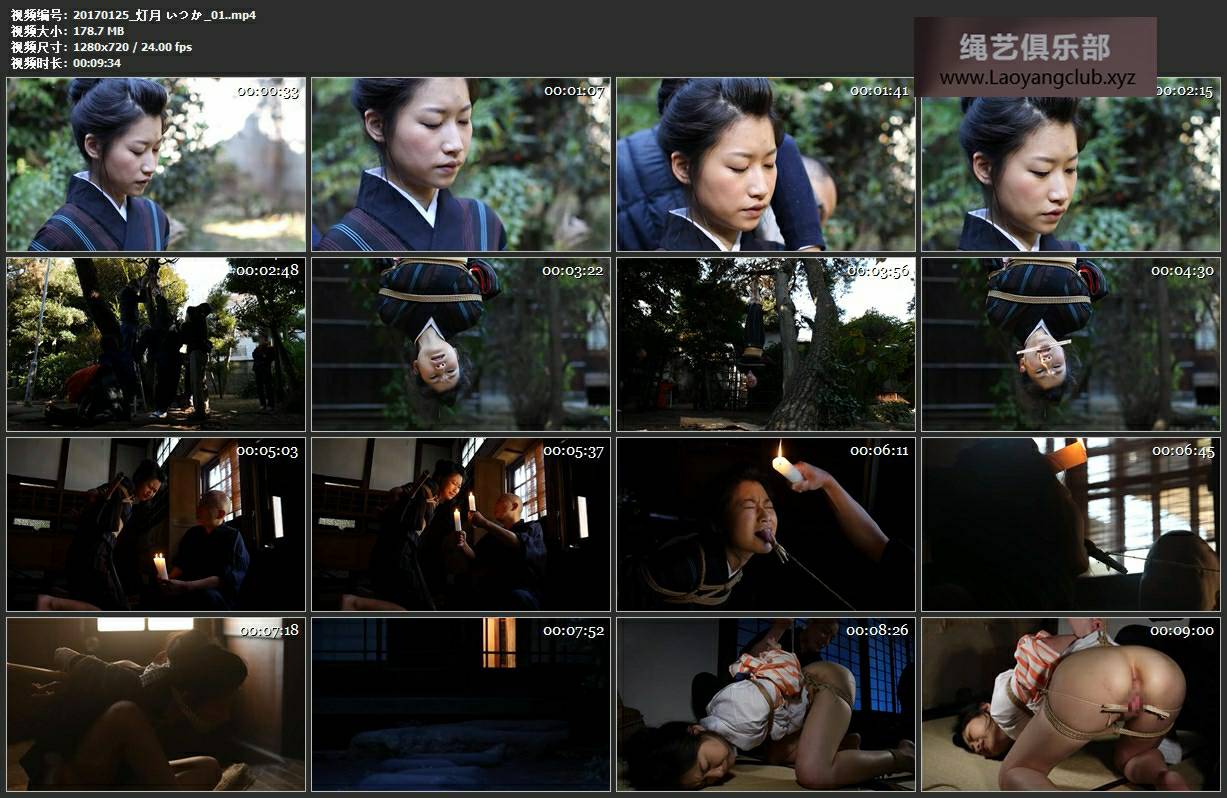The height and width of the screenshot is (798, 1227).
Task: Pick the last thumbnail at 00:09:00
Action: point(1071,704)
